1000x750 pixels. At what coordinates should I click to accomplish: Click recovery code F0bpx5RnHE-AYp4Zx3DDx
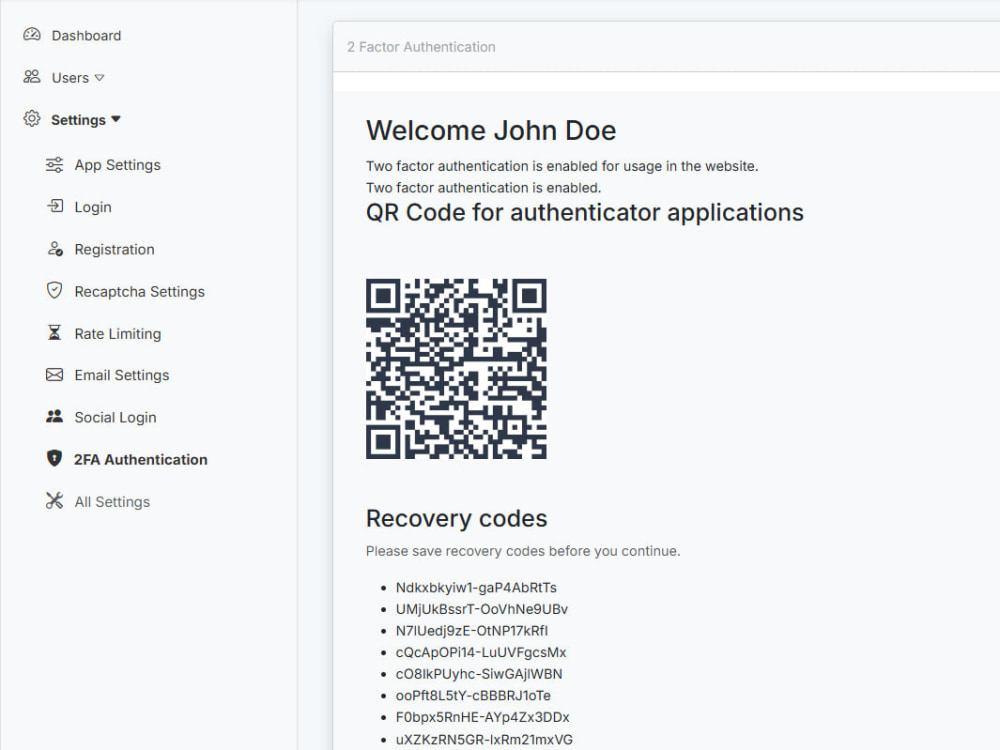click(x=483, y=717)
